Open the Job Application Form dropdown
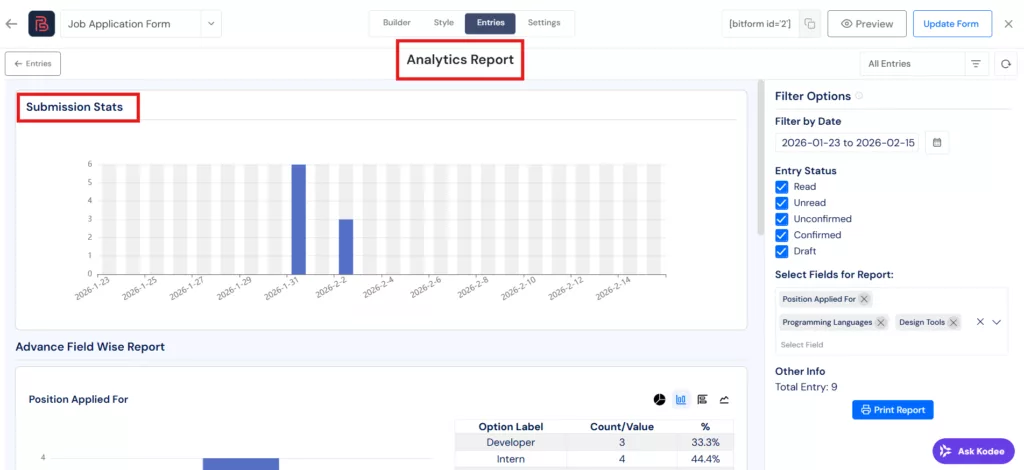 [x=140, y=24]
